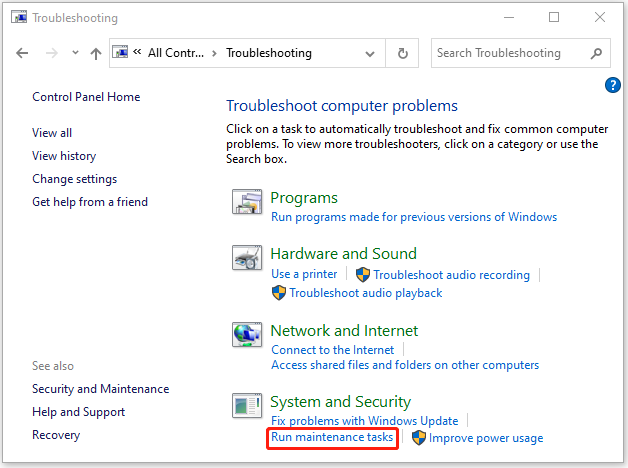
Task: Open the address bar history dropdown
Action: (x=370, y=53)
